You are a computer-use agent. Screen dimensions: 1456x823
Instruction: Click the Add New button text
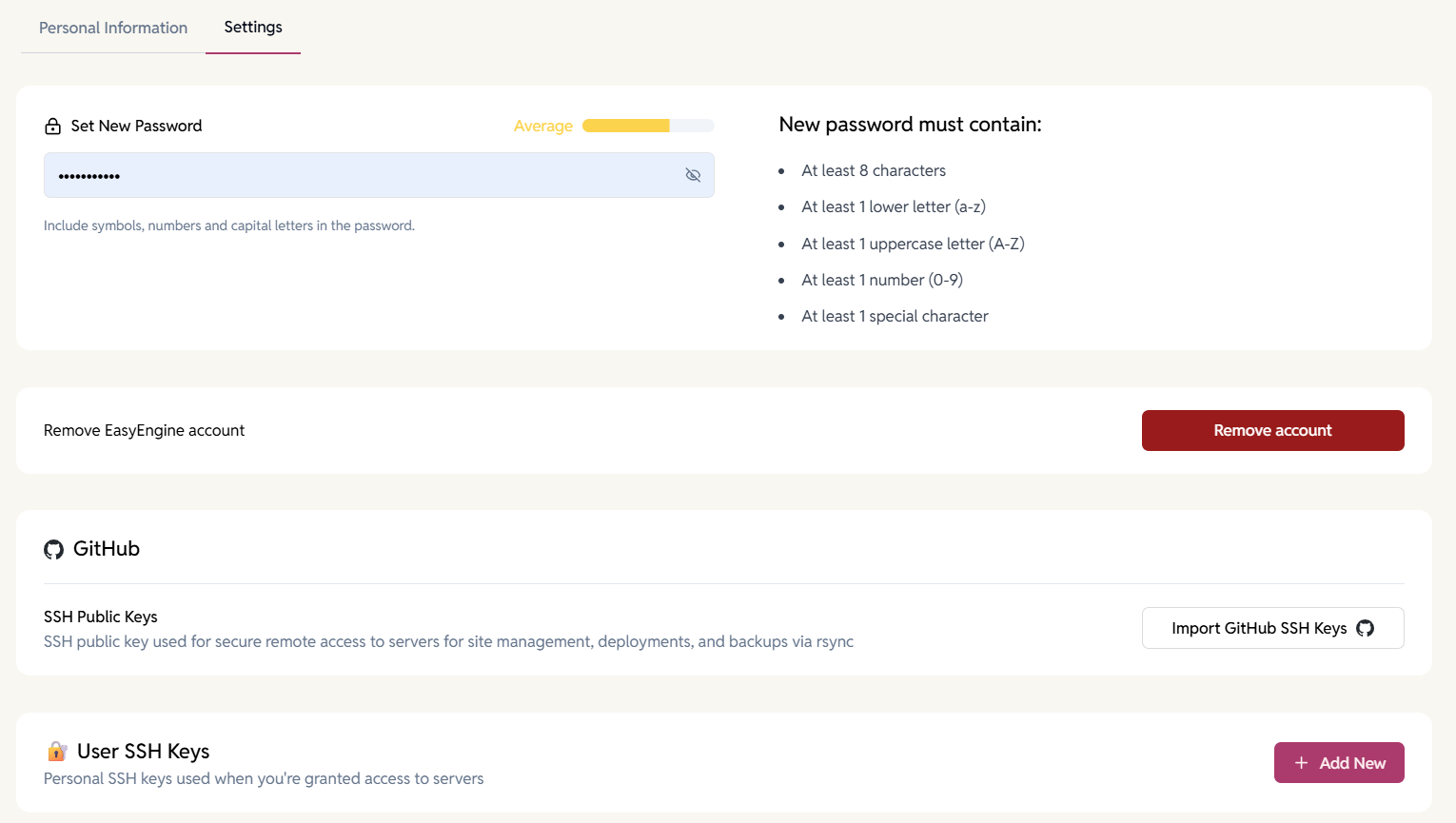[x=1352, y=763]
